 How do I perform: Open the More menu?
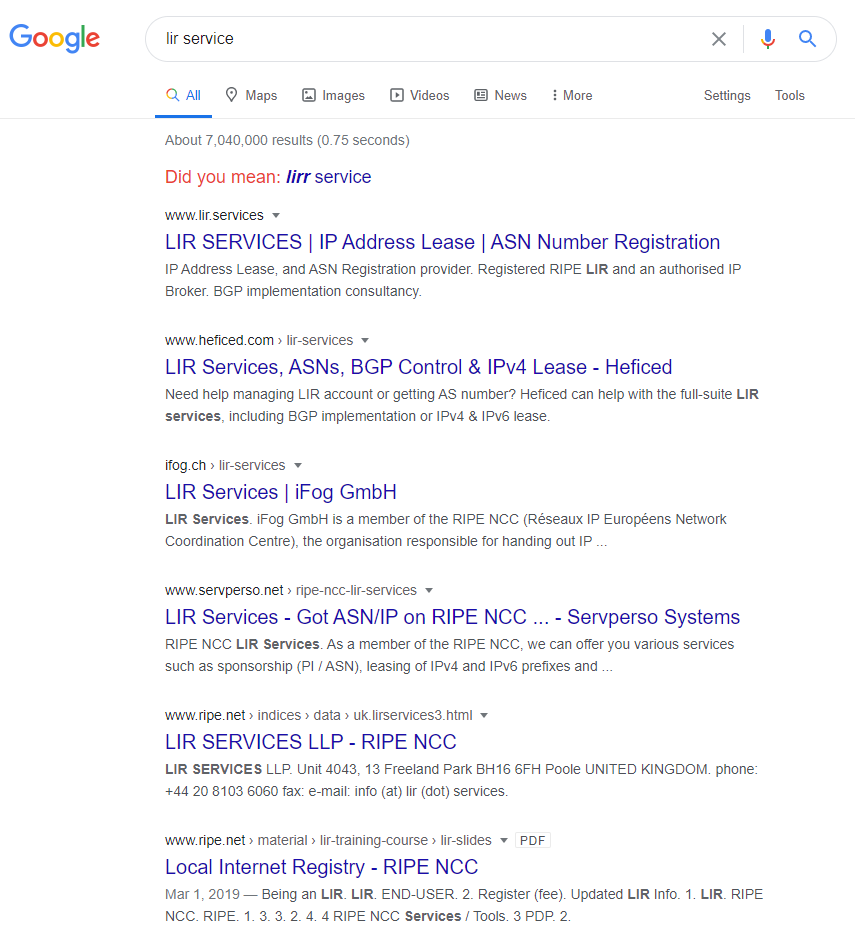coord(572,95)
